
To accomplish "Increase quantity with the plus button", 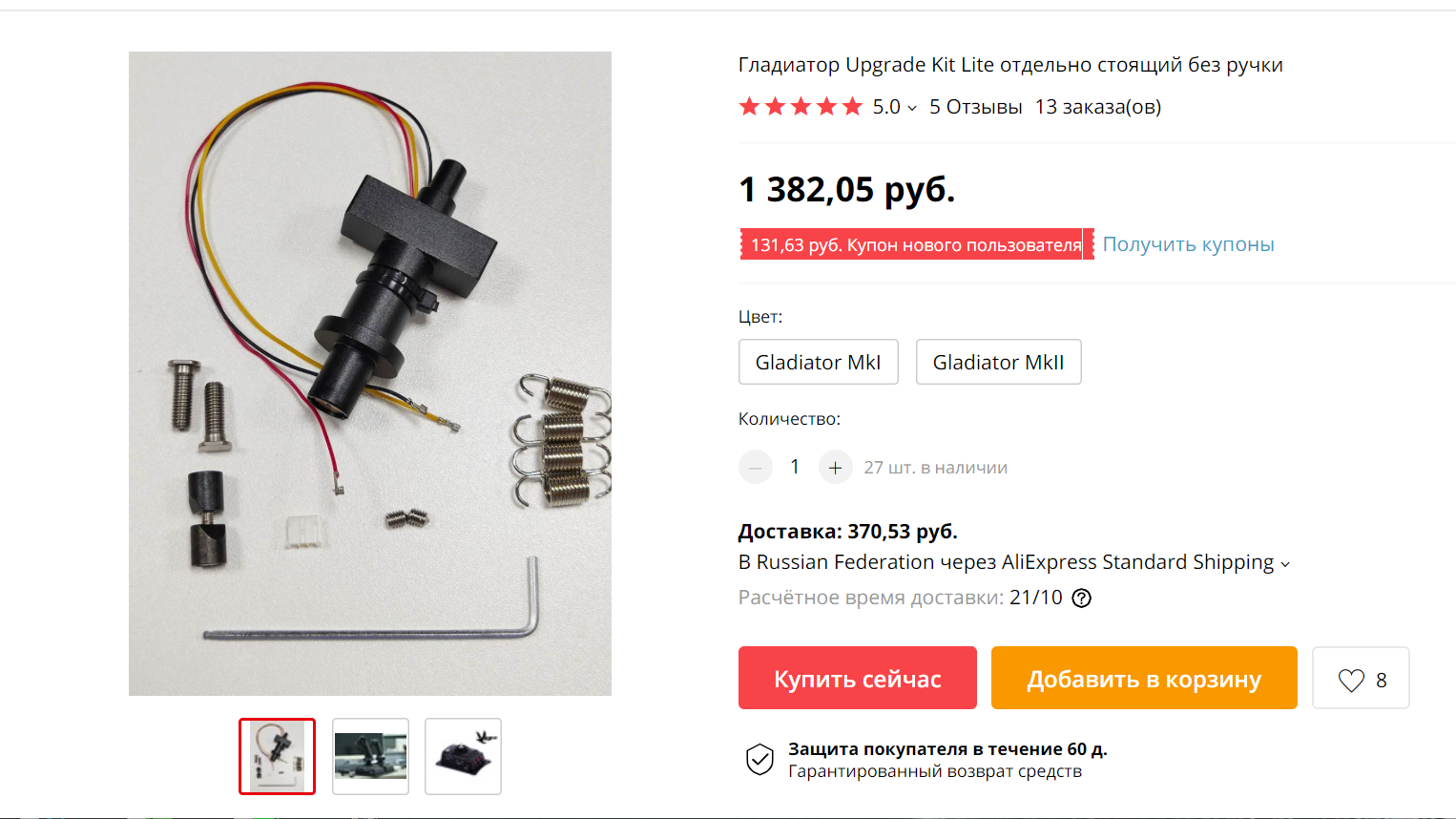I will (x=835, y=468).
